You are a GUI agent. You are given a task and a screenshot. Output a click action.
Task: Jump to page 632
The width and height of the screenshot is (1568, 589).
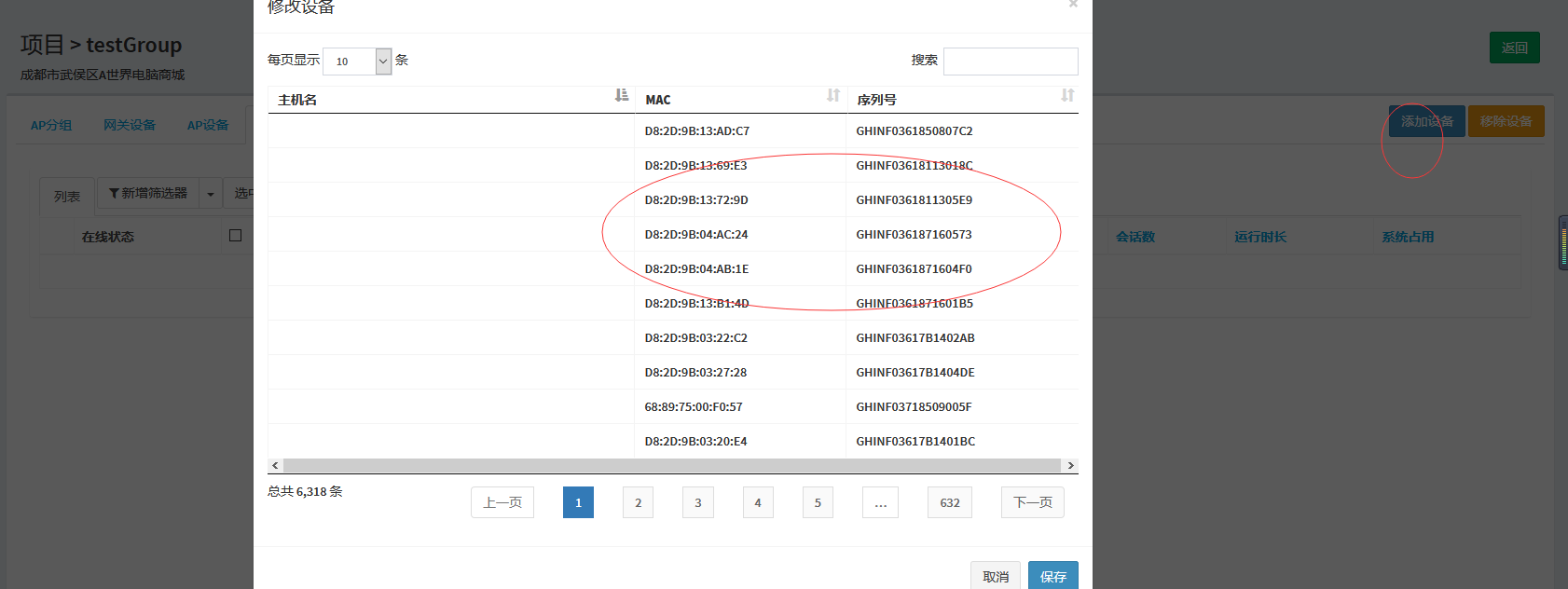click(949, 502)
